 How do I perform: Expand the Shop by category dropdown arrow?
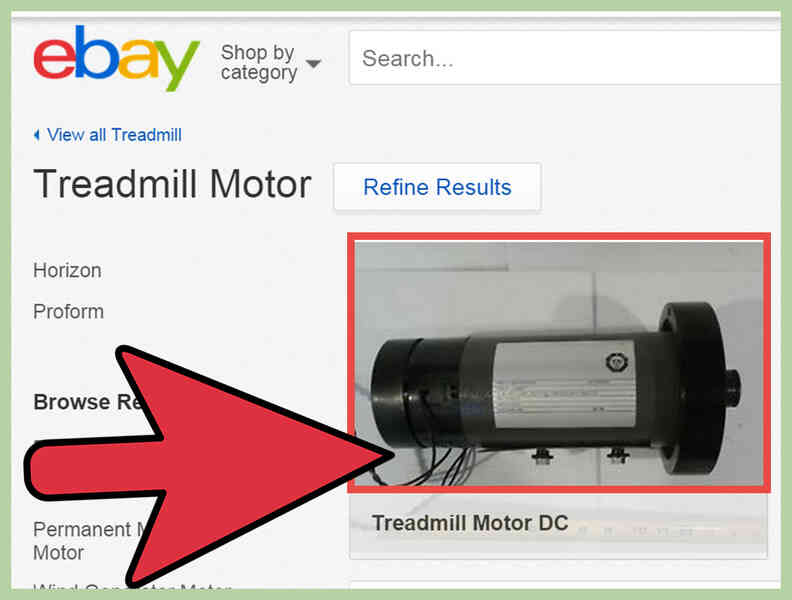[x=314, y=64]
